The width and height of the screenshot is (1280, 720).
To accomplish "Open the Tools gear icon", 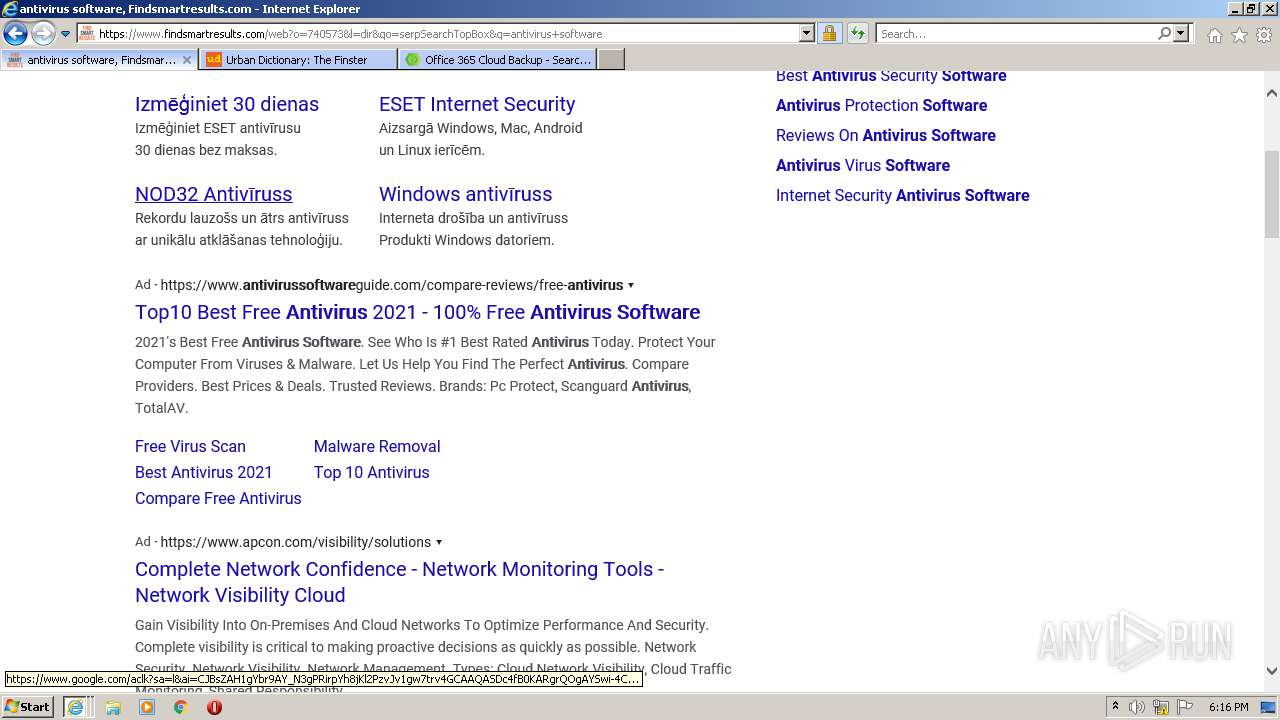I will (1264, 35).
